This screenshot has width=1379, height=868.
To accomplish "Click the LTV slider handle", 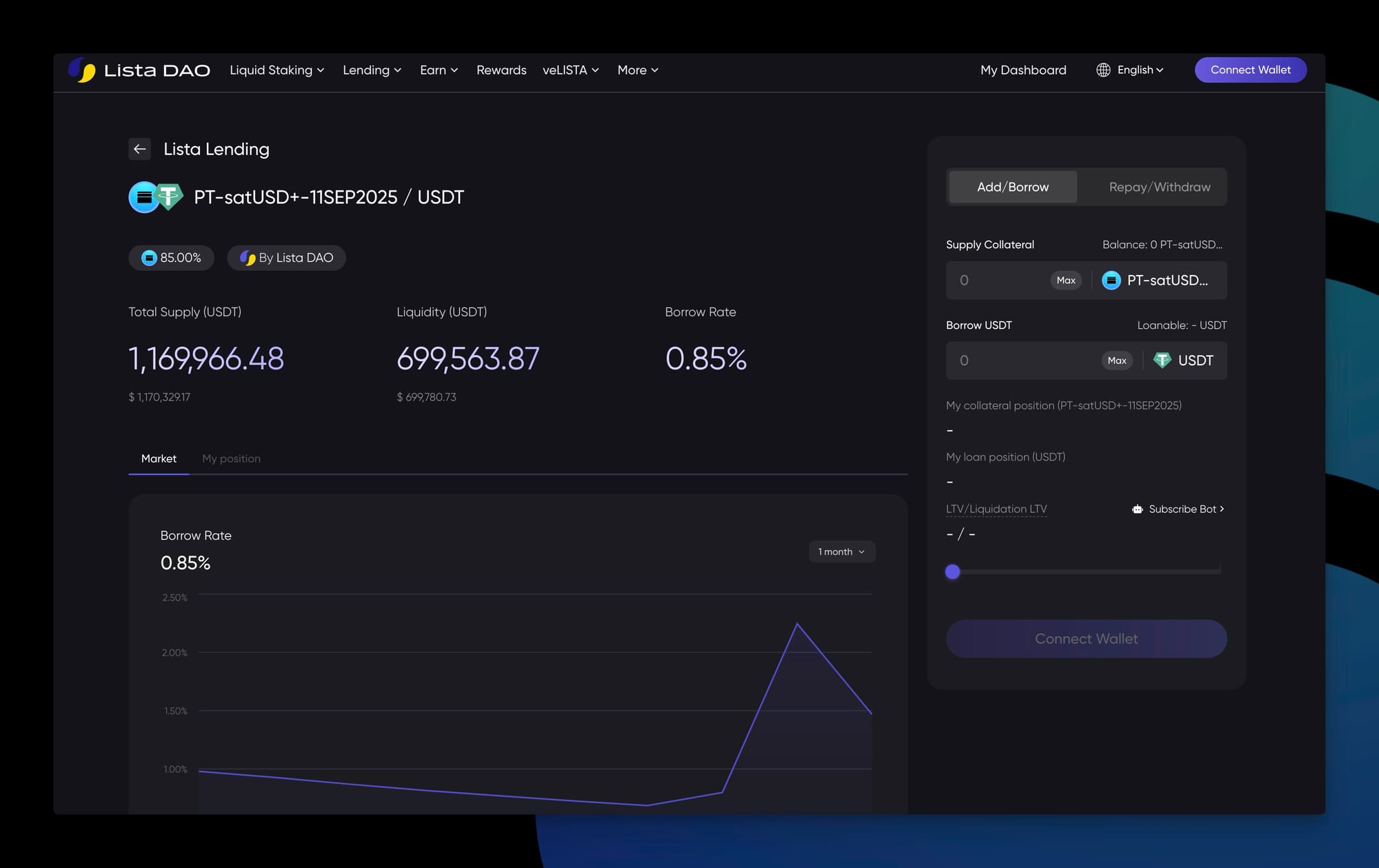I will (x=952, y=572).
